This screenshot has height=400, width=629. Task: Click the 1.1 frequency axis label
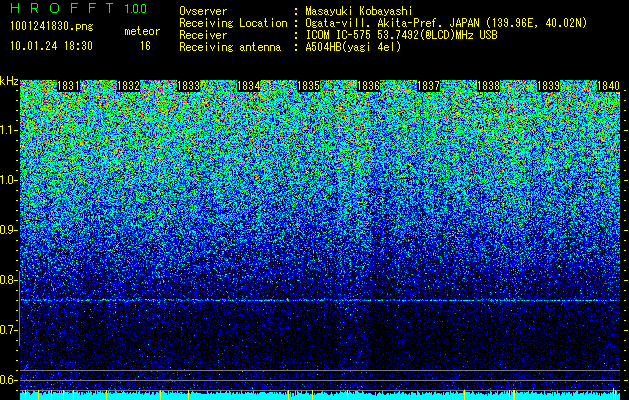(8, 131)
